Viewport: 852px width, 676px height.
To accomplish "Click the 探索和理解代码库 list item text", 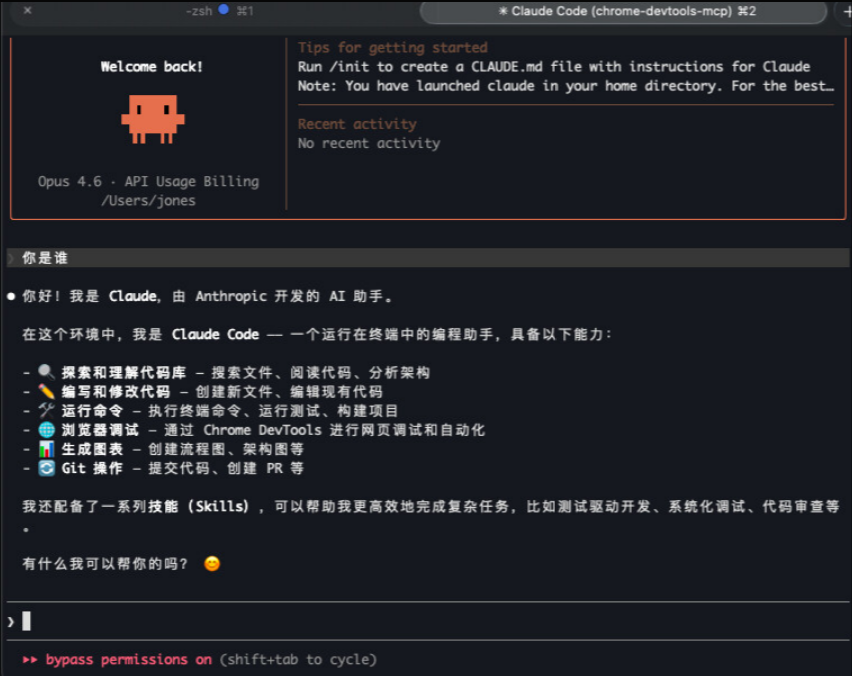I will click(x=123, y=372).
